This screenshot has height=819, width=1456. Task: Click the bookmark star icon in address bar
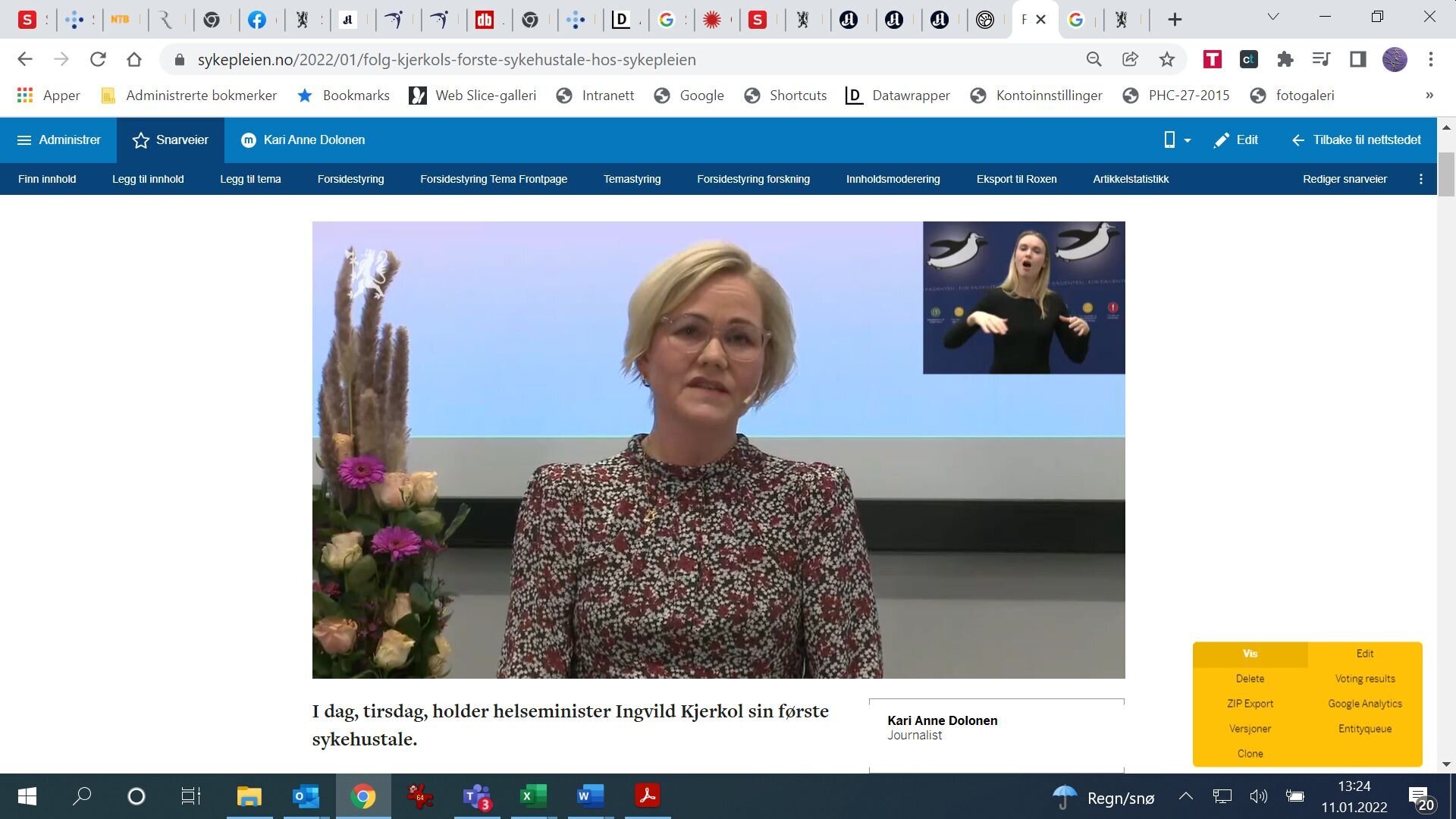click(x=1166, y=59)
